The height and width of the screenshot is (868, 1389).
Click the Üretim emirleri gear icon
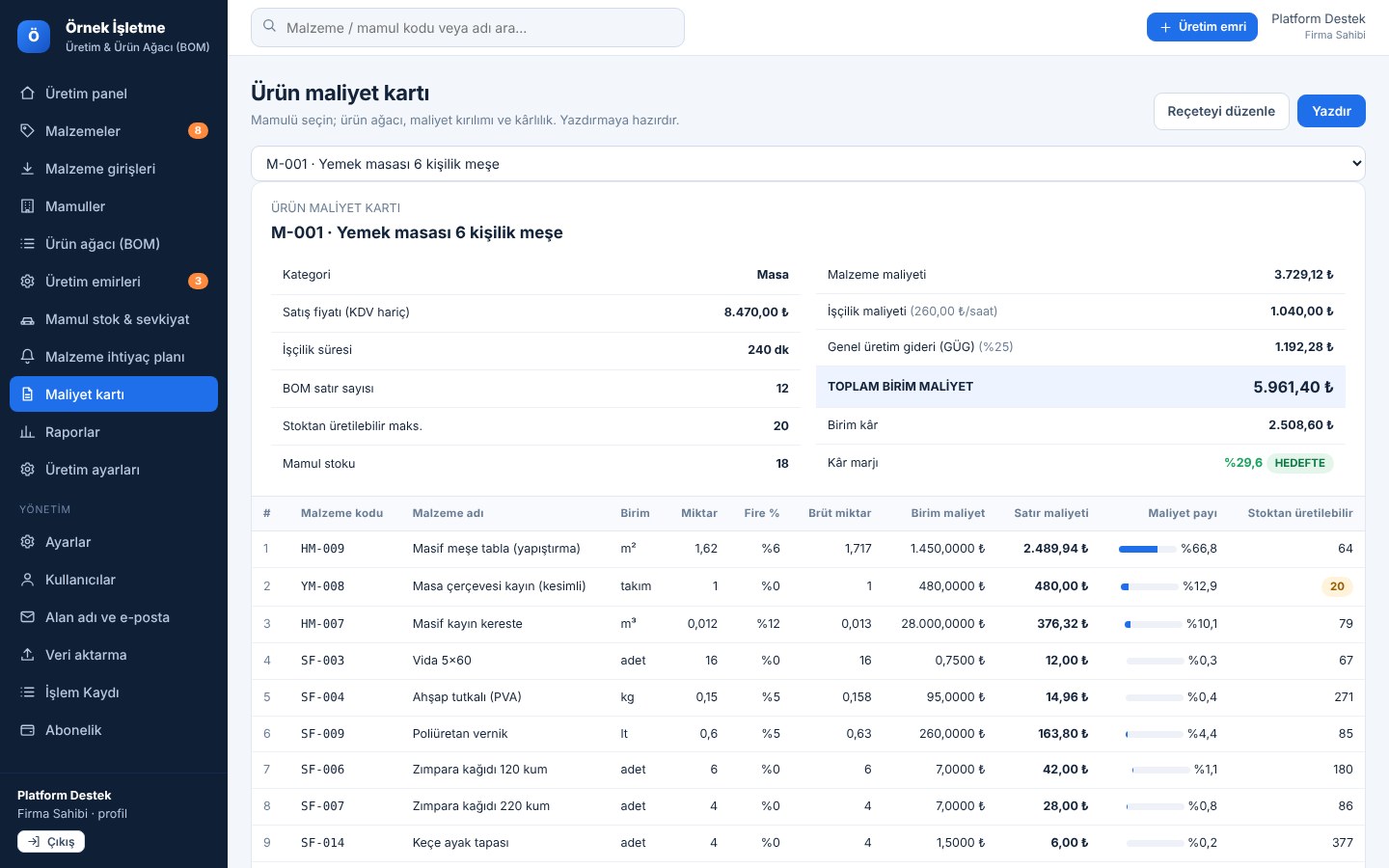point(27,282)
